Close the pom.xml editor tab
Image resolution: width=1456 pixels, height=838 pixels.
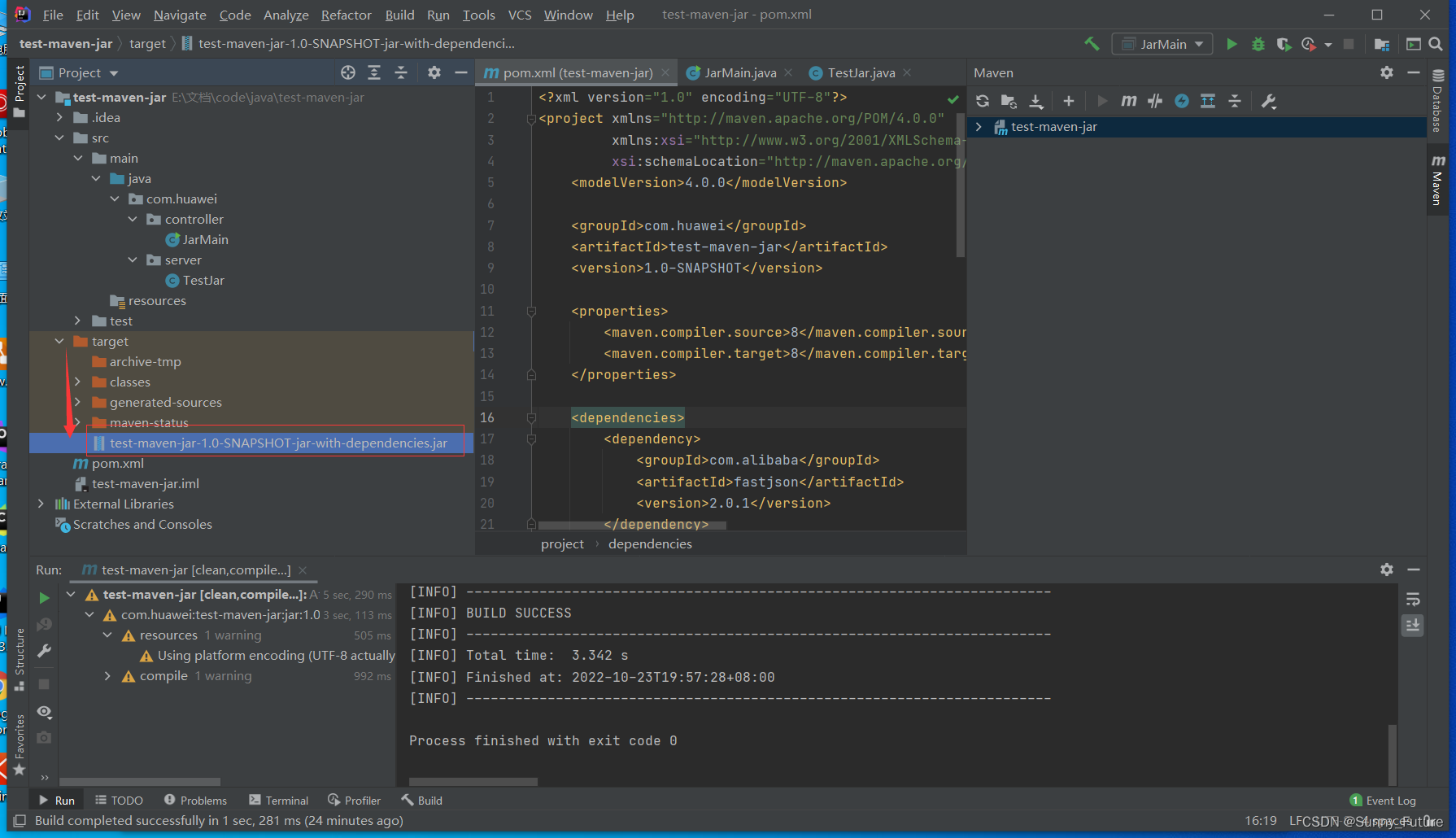click(x=665, y=72)
